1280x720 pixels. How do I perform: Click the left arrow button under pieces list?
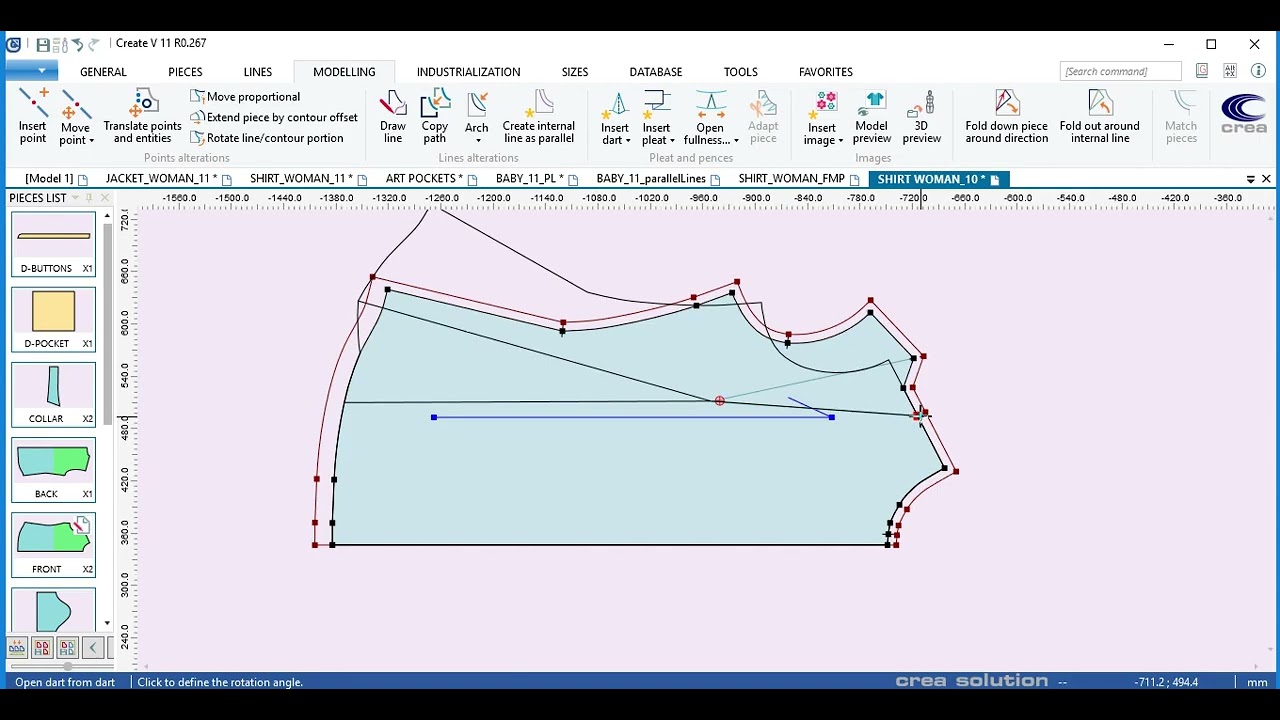(93, 647)
